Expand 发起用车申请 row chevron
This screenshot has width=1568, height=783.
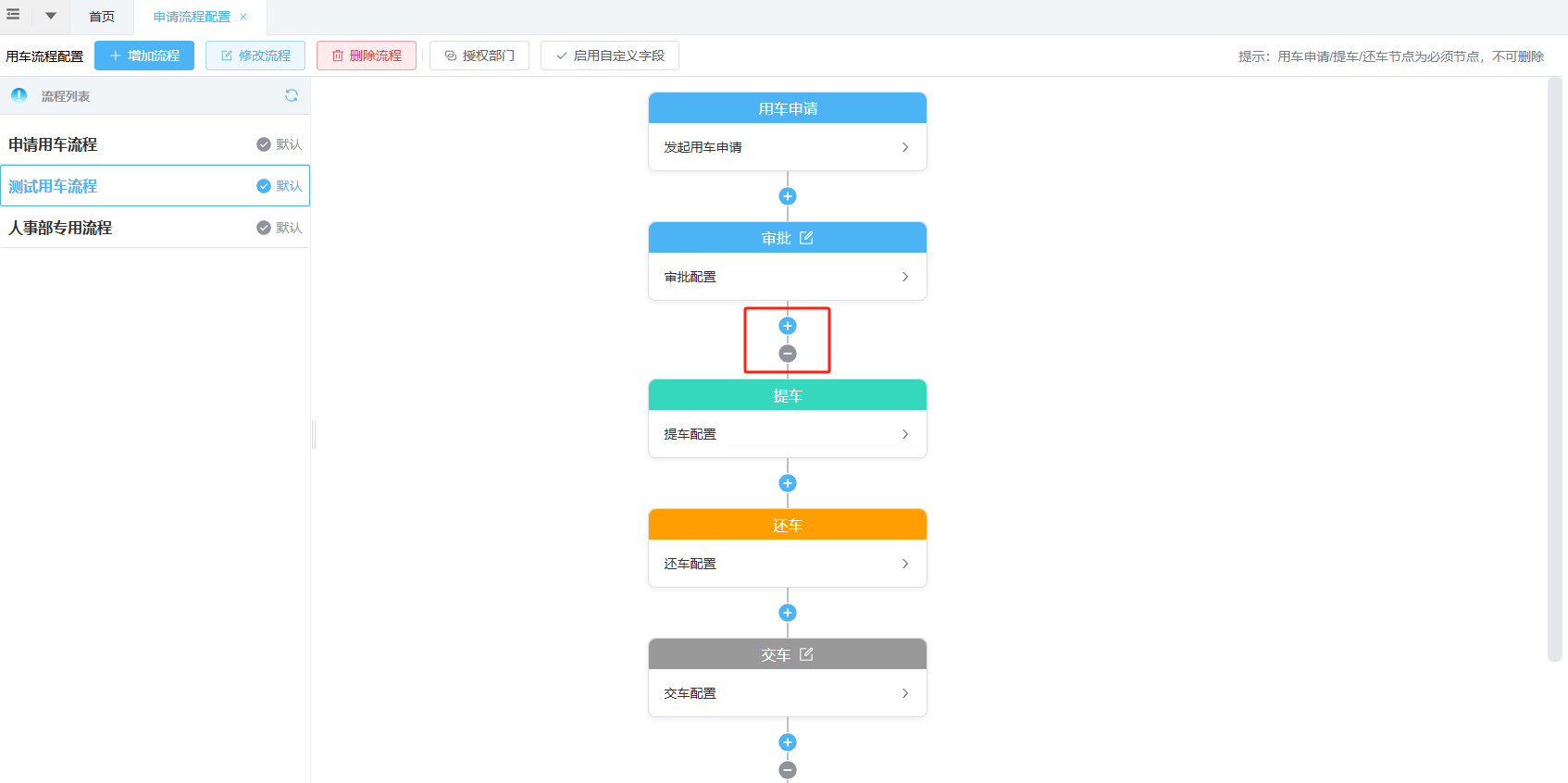coord(905,147)
